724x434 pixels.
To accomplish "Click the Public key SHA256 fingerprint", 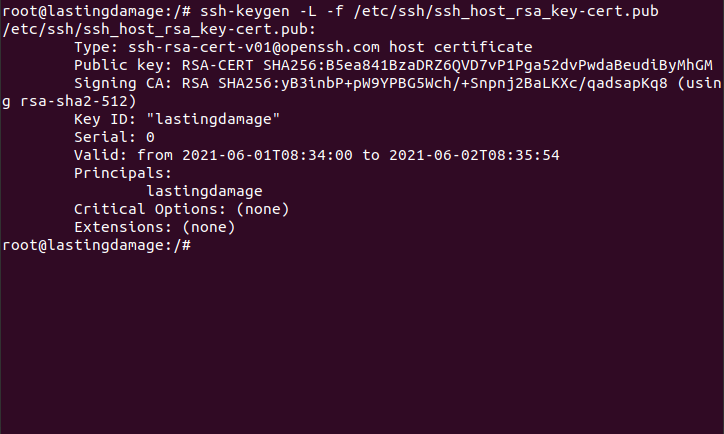I will point(488,65).
